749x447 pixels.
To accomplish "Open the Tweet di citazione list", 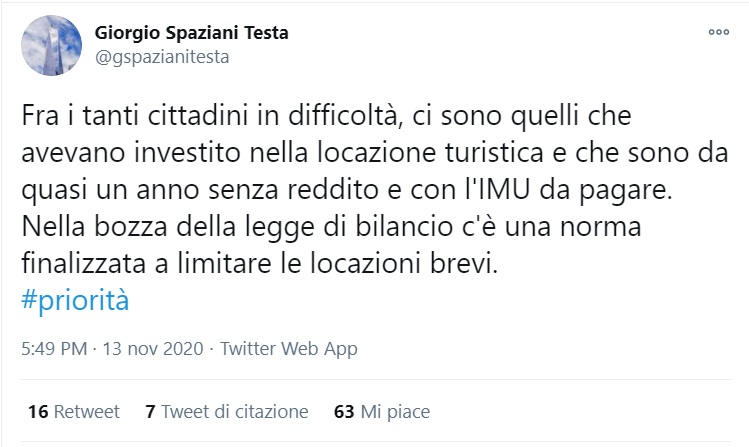I will (235, 411).
